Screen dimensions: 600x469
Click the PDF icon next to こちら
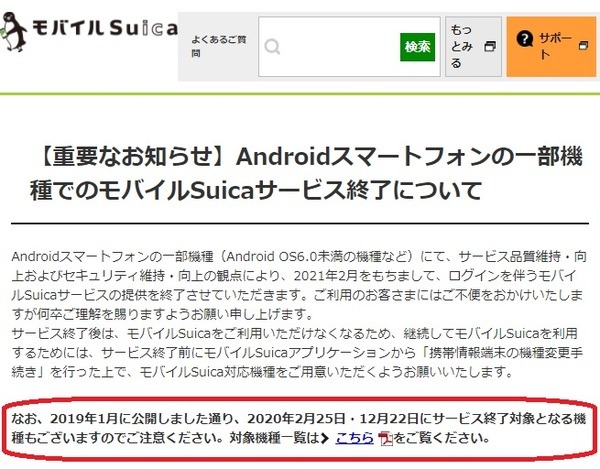tap(385, 439)
